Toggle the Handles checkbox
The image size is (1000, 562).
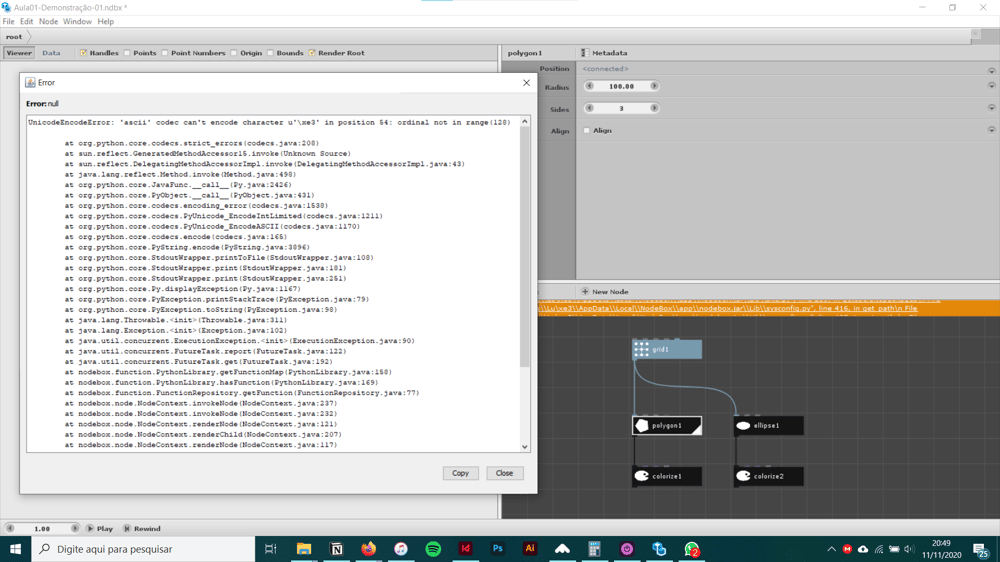tap(83, 53)
